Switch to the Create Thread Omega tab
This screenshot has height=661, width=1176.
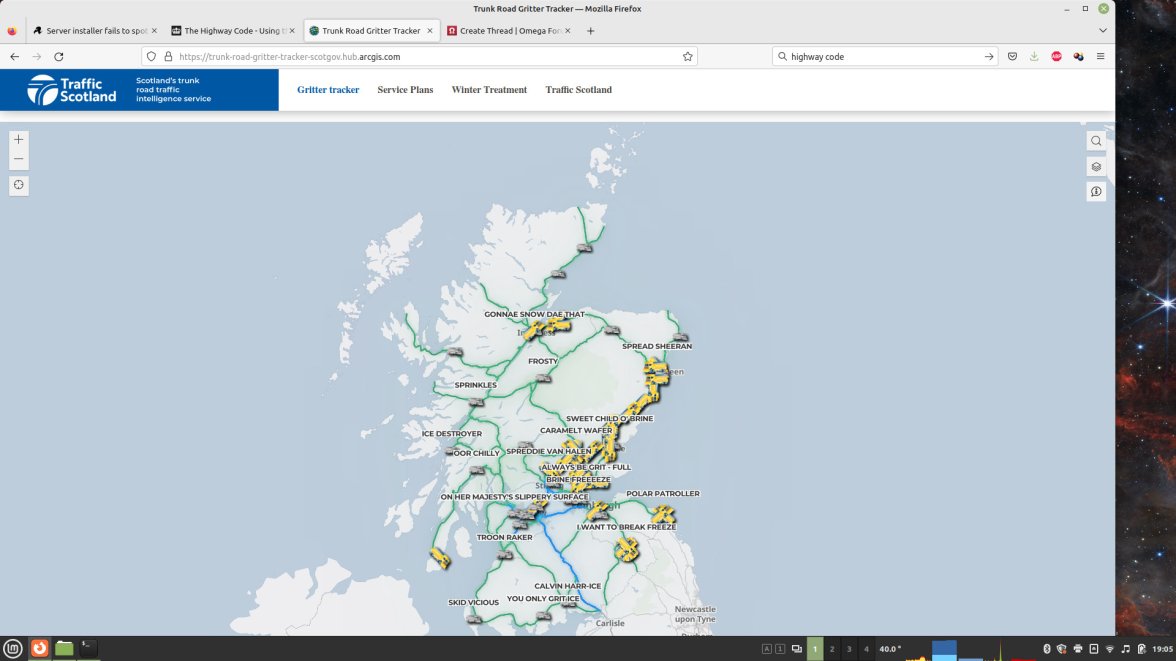coord(508,31)
